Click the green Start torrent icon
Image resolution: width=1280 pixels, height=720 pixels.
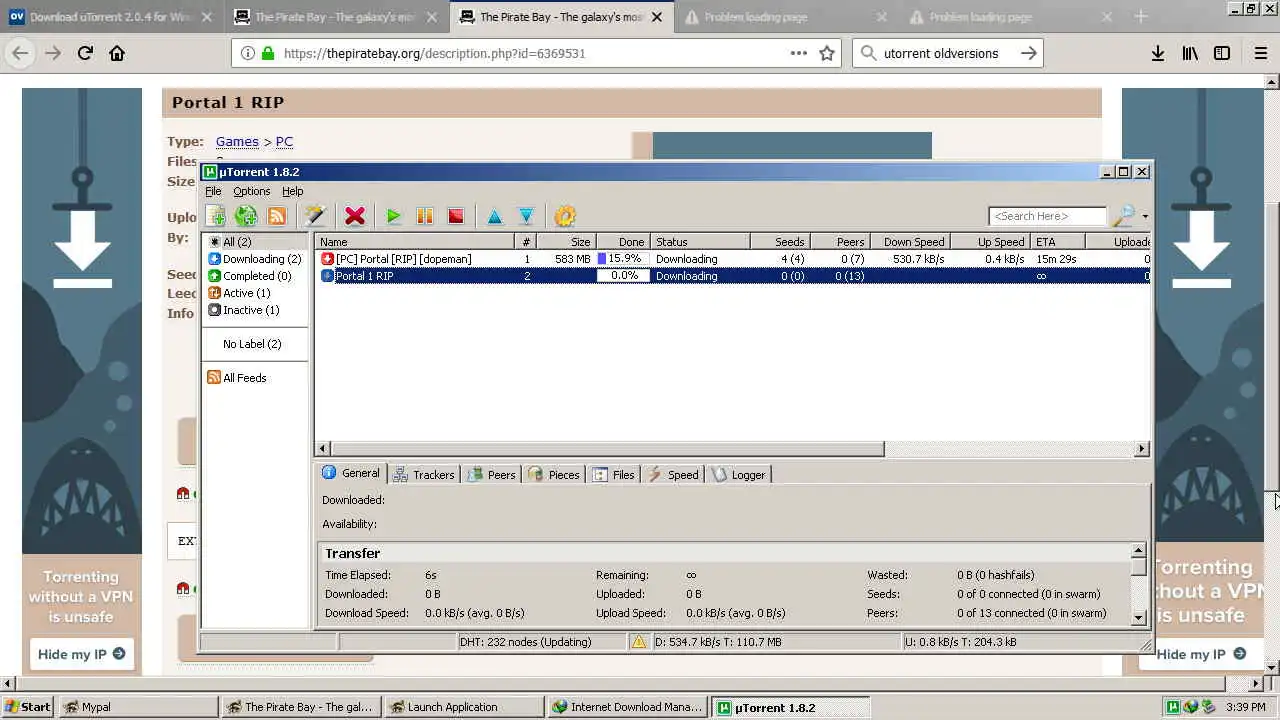393,216
